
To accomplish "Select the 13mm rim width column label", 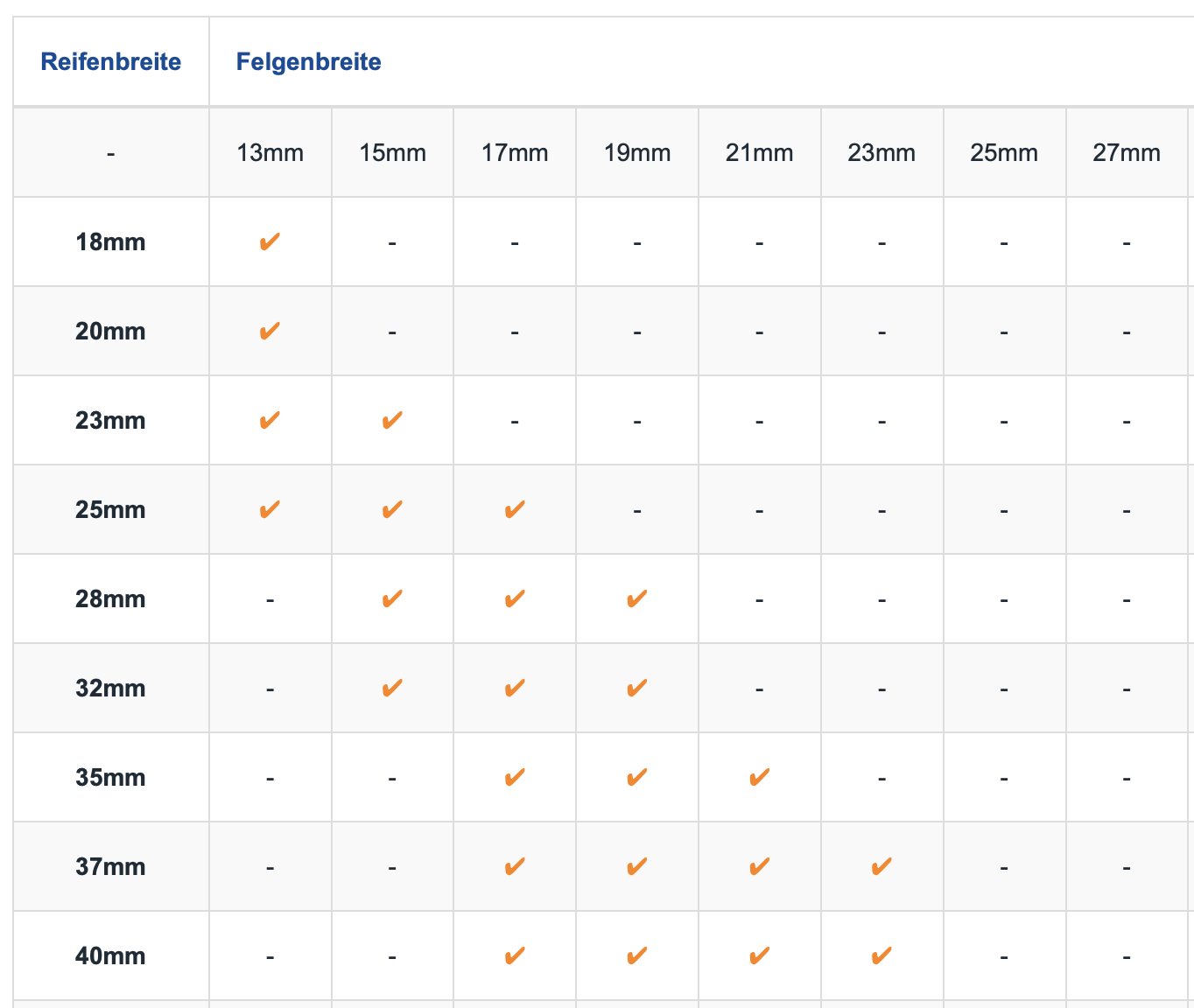I will (270, 153).
